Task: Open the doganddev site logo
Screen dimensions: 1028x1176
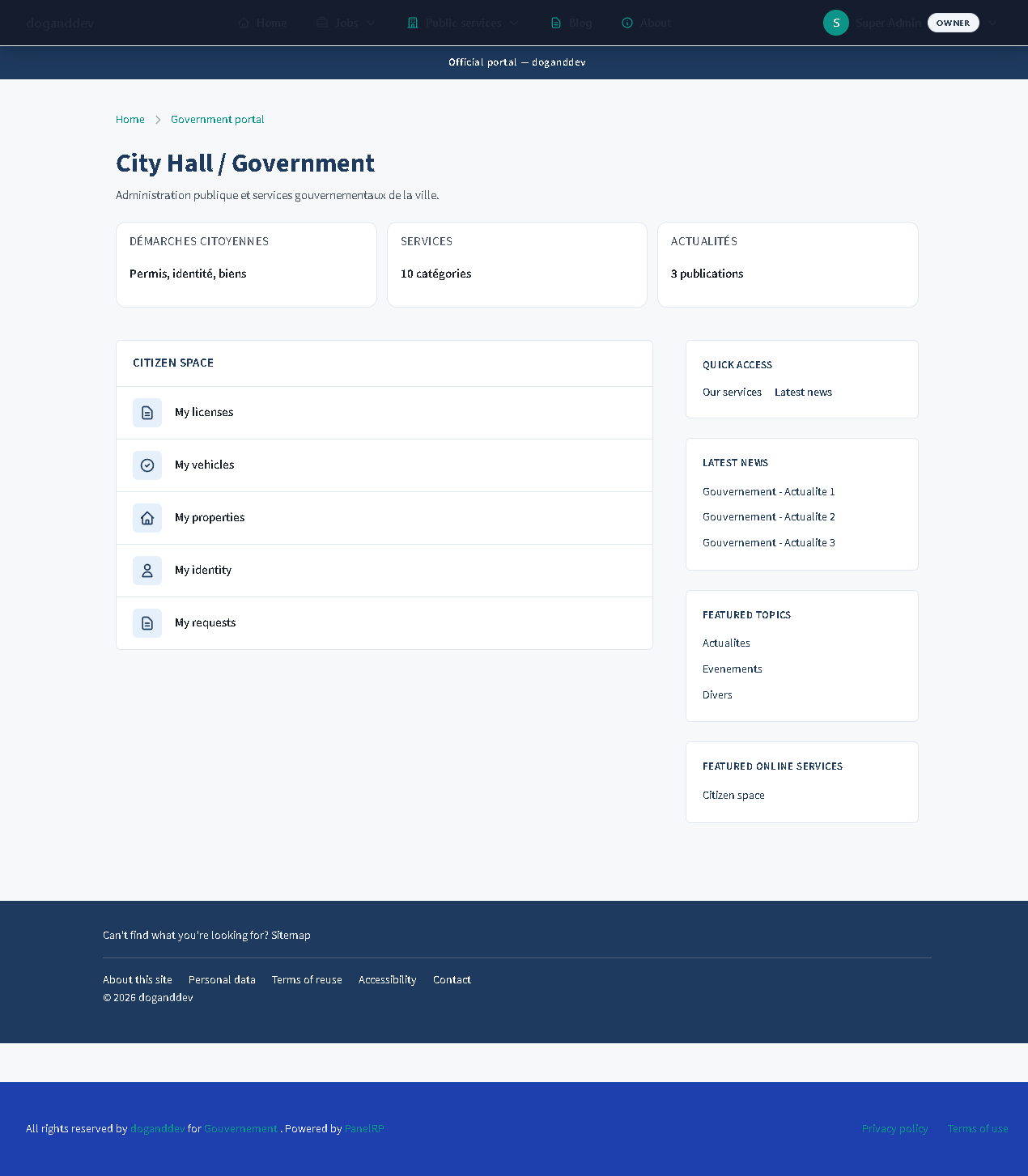Action: (x=60, y=23)
